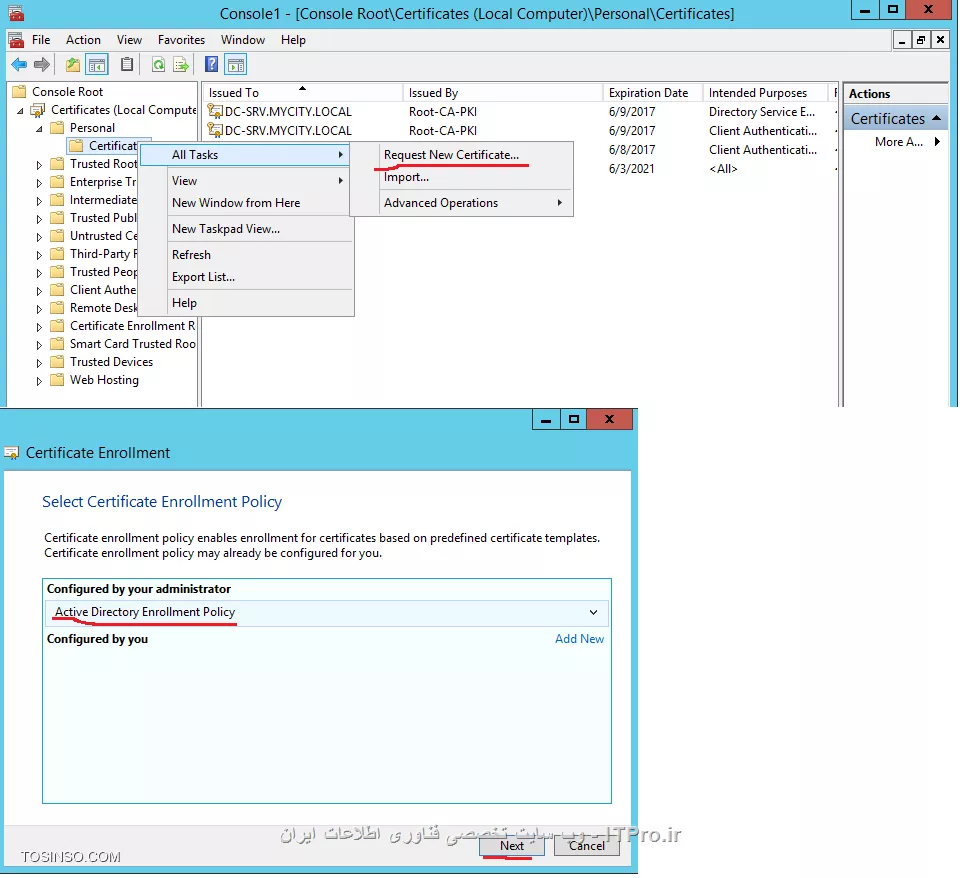Click the Up one level folder icon
960x878 pixels.
click(73, 64)
